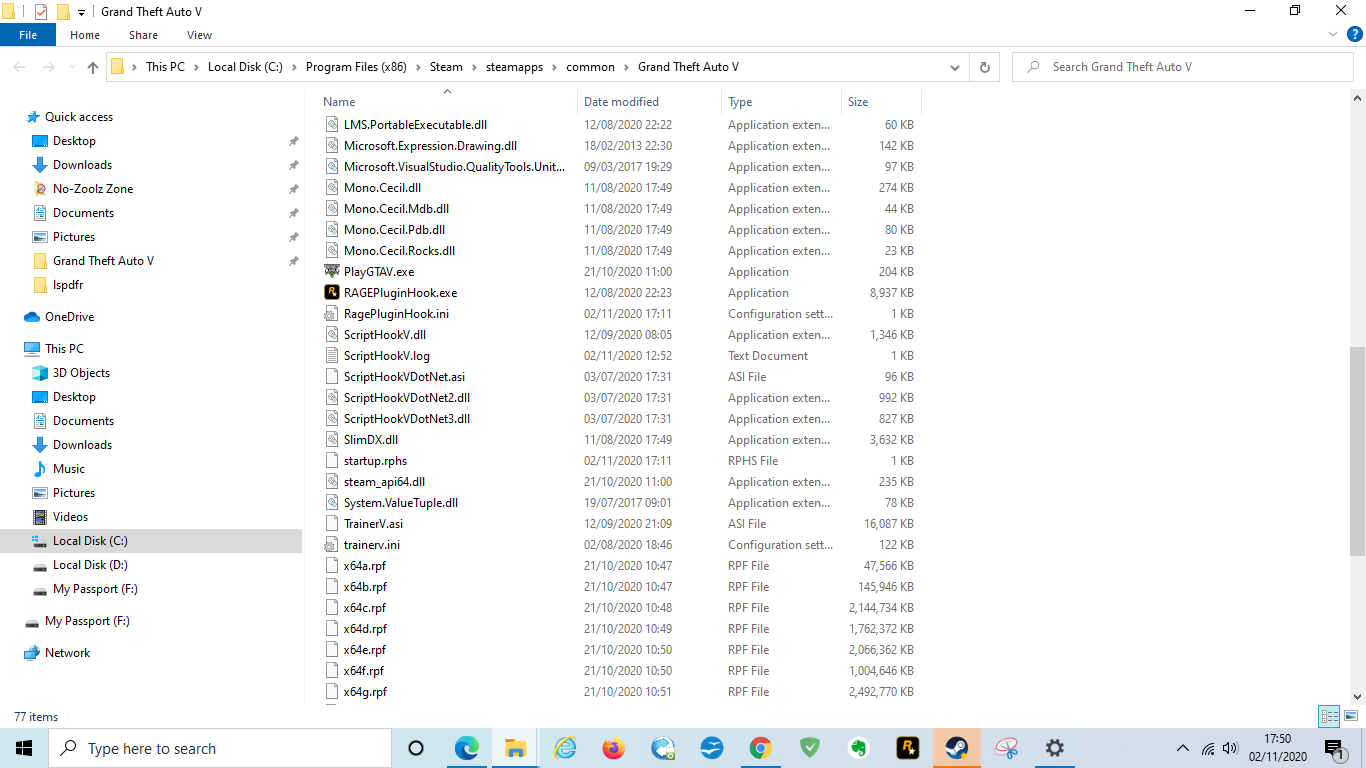Switch to details view layout icon
1366x768 pixels.
1329,716
